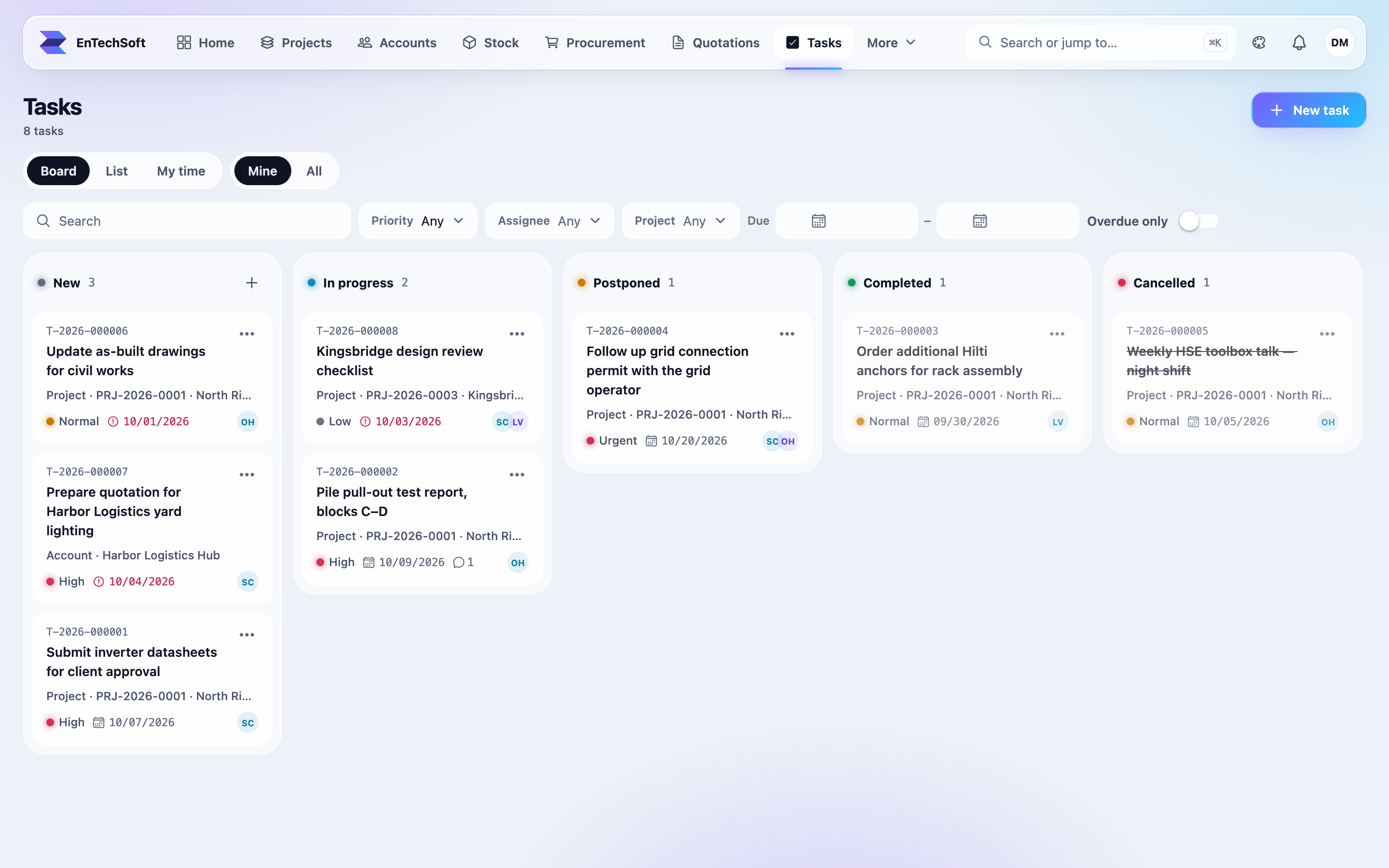Open the Procurement tab
Image resolution: width=1389 pixels, height=868 pixels.
pyautogui.click(x=595, y=42)
